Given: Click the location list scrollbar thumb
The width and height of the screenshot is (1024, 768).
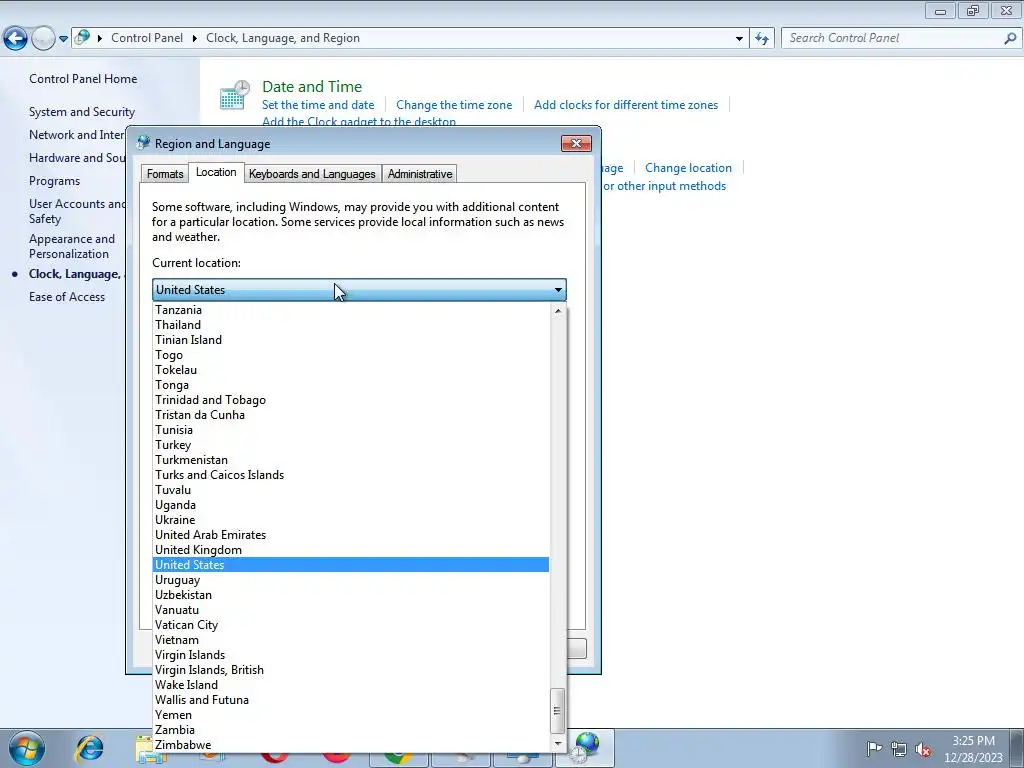Looking at the screenshot, I should (558, 711).
